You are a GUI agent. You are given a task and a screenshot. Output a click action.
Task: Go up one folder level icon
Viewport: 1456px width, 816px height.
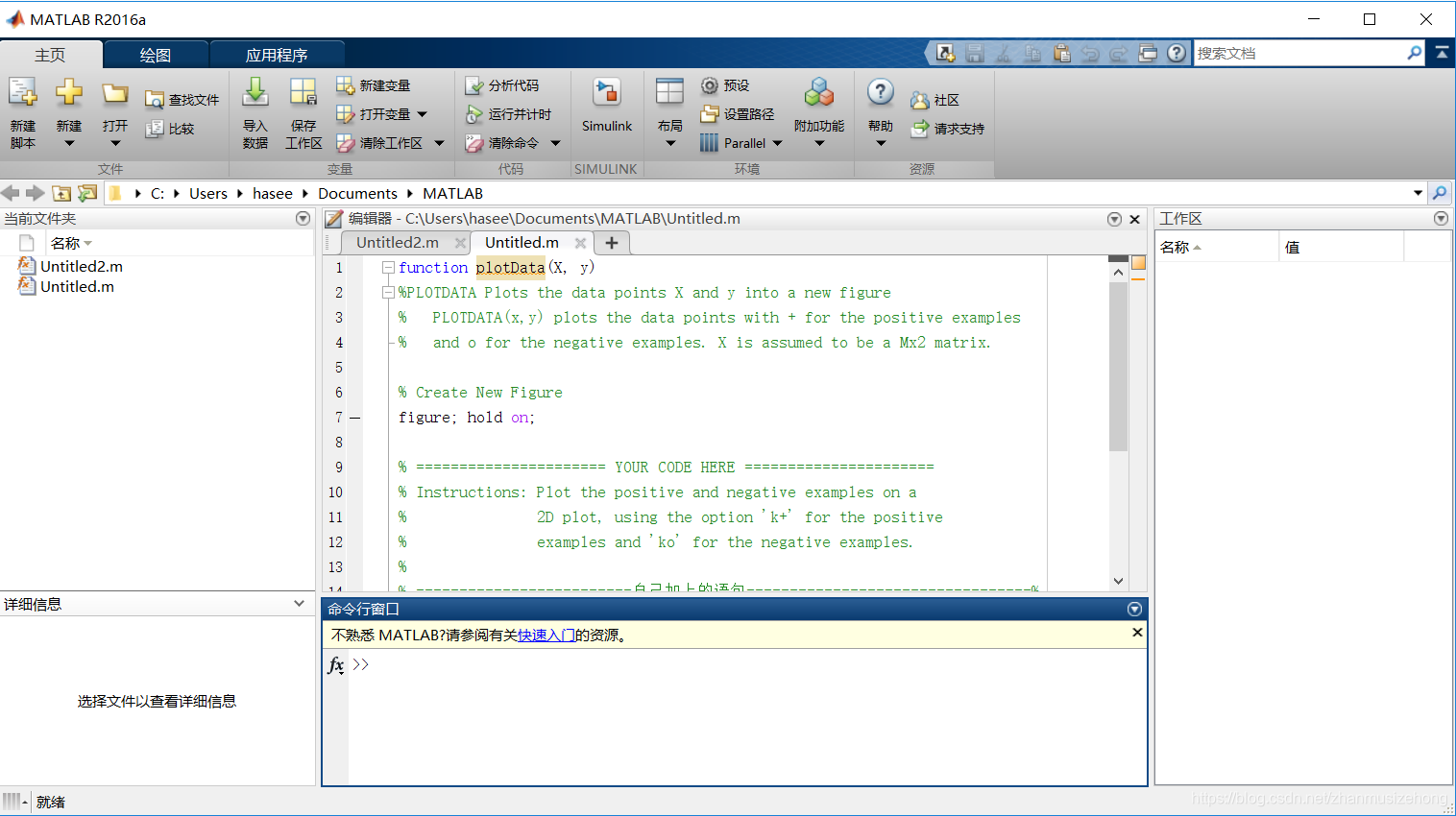[x=61, y=193]
